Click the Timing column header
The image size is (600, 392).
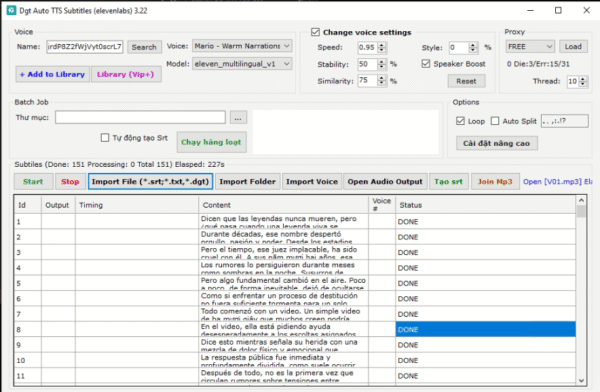click(x=137, y=205)
